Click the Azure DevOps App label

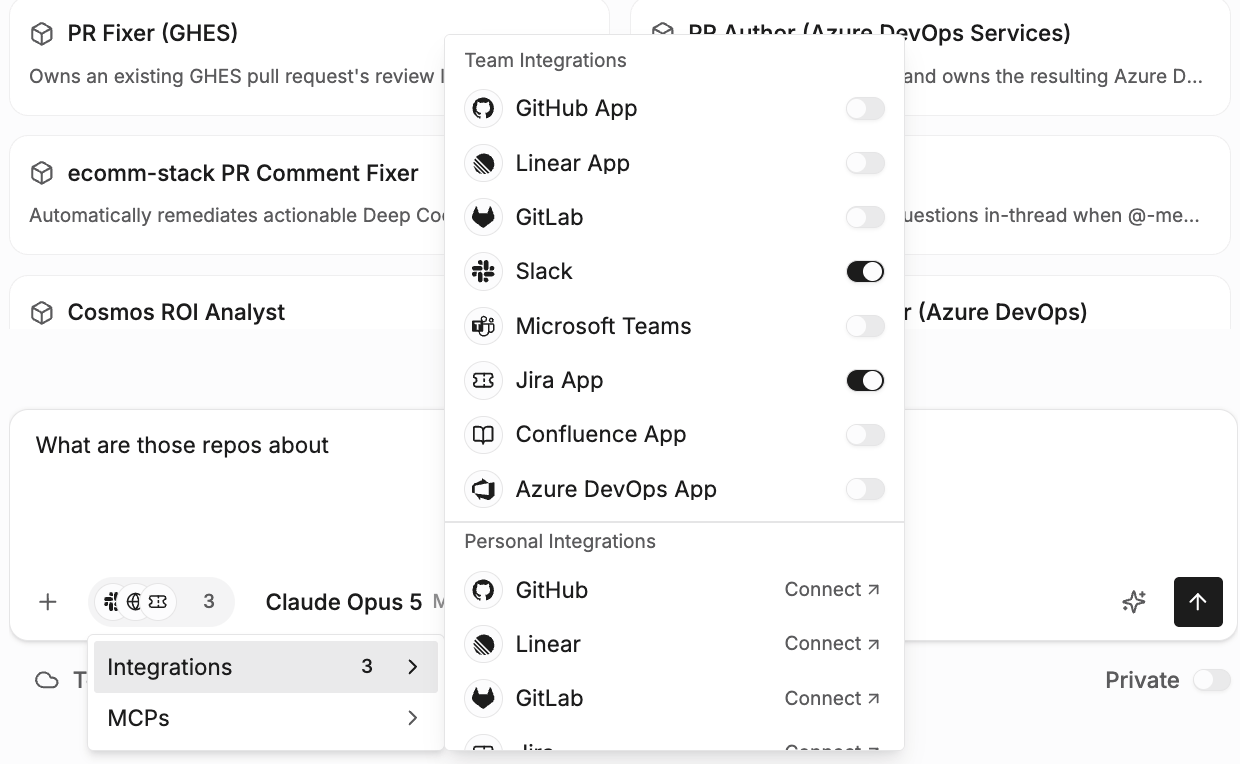[x=616, y=489]
